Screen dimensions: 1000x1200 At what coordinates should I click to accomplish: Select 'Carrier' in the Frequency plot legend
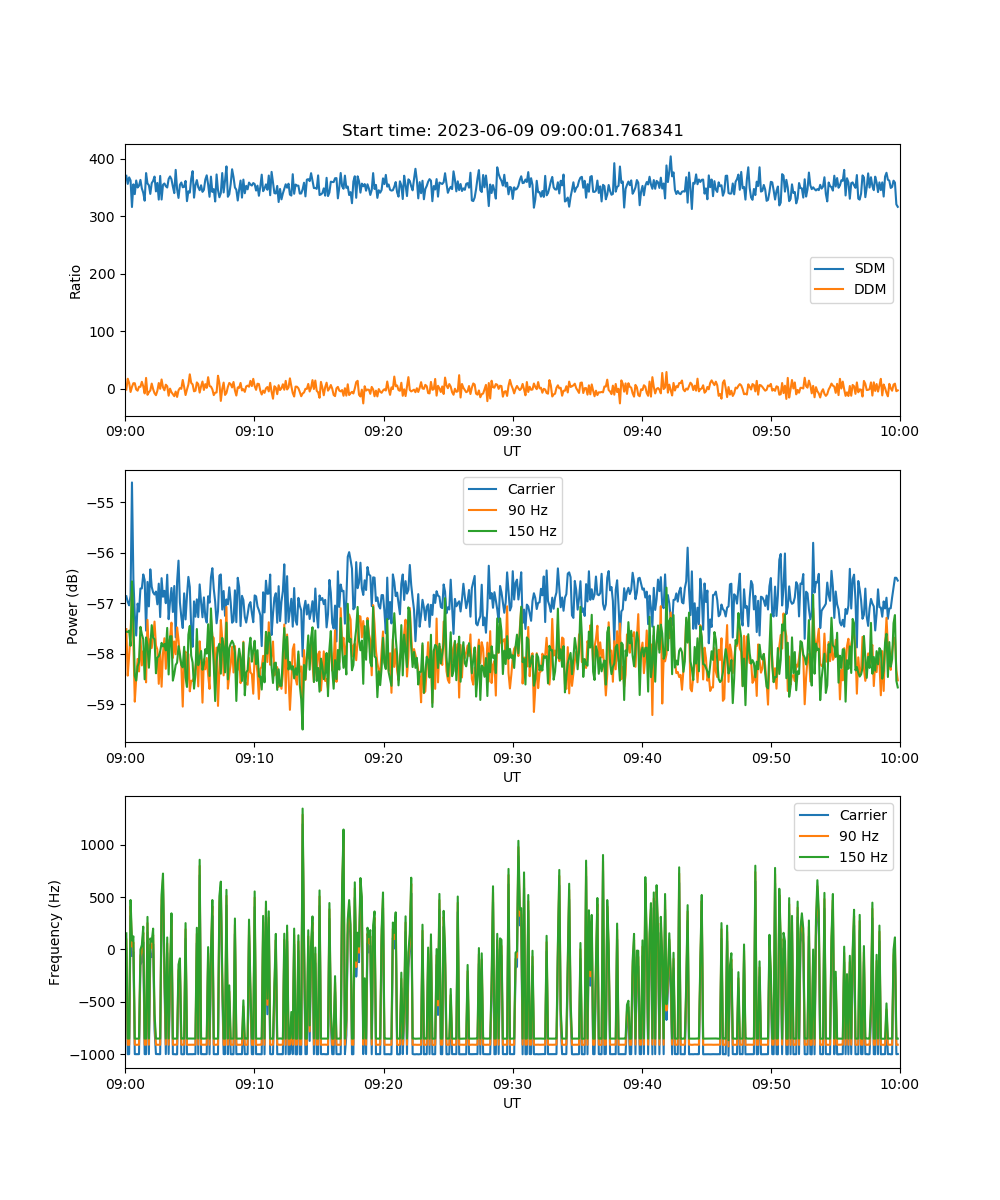[863, 816]
